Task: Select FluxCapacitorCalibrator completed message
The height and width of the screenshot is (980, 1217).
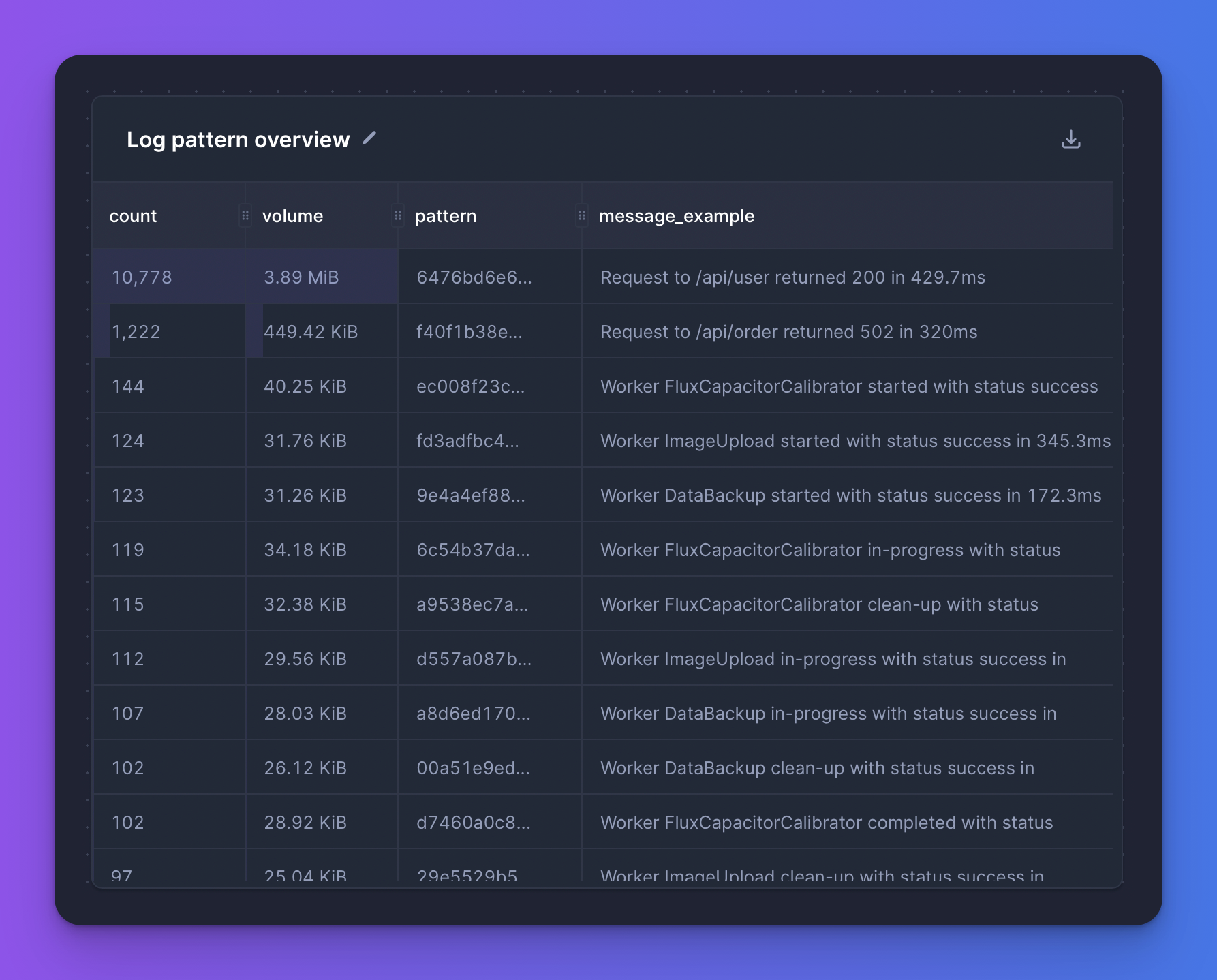Action: (826, 823)
